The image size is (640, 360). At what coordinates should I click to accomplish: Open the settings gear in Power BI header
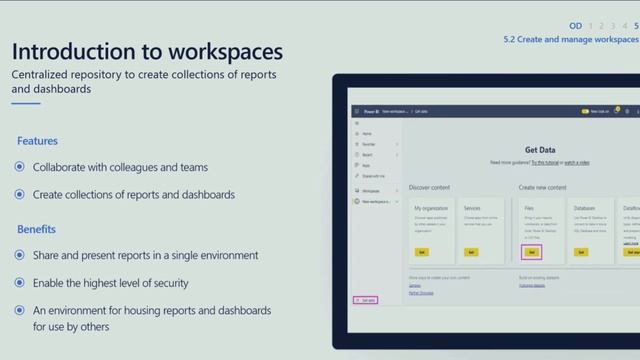click(x=627, y=111)
